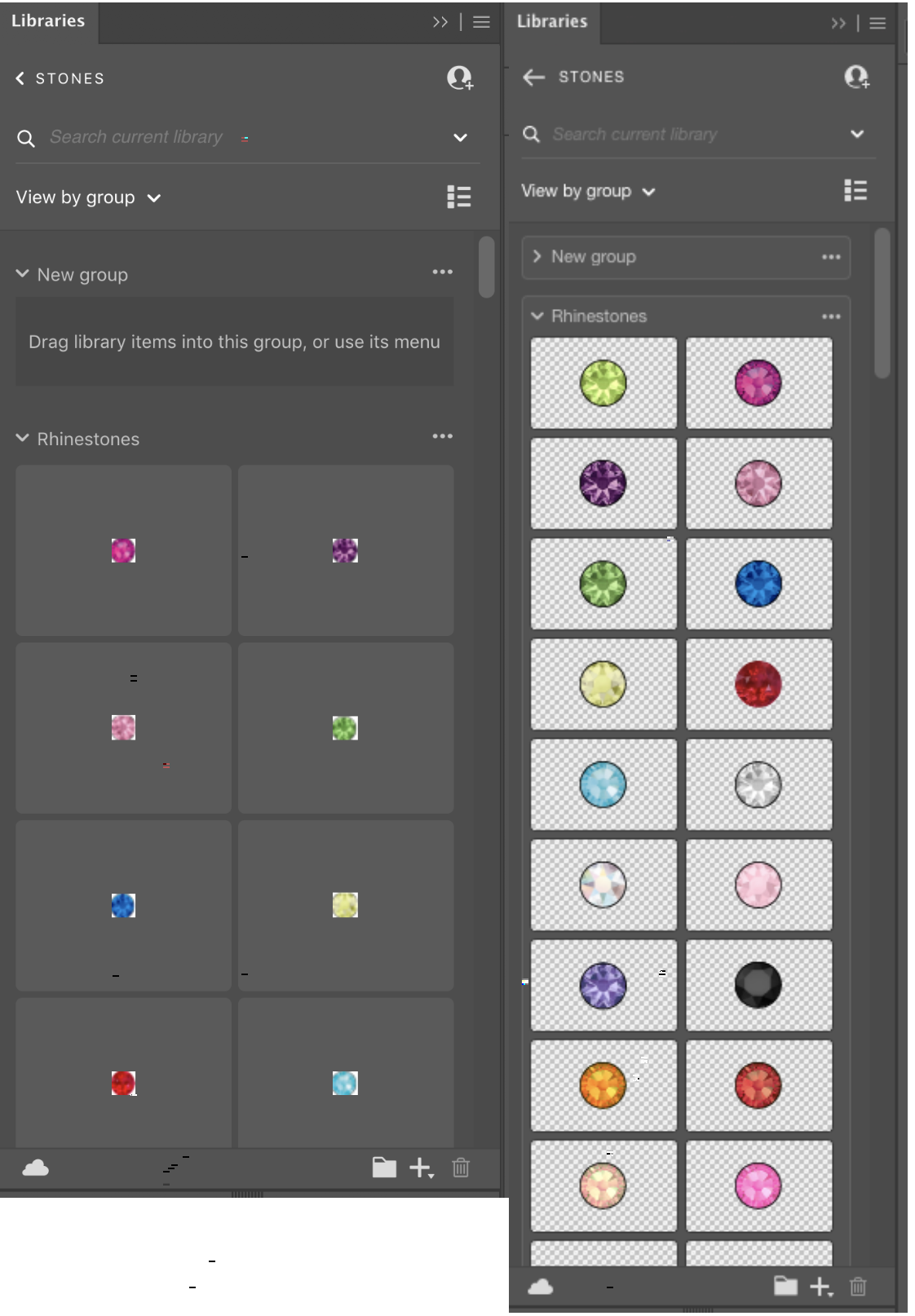Click the list view icon beside View by group
The height and width of the screenshot is (1316, 915).
[x=458, y=197]
